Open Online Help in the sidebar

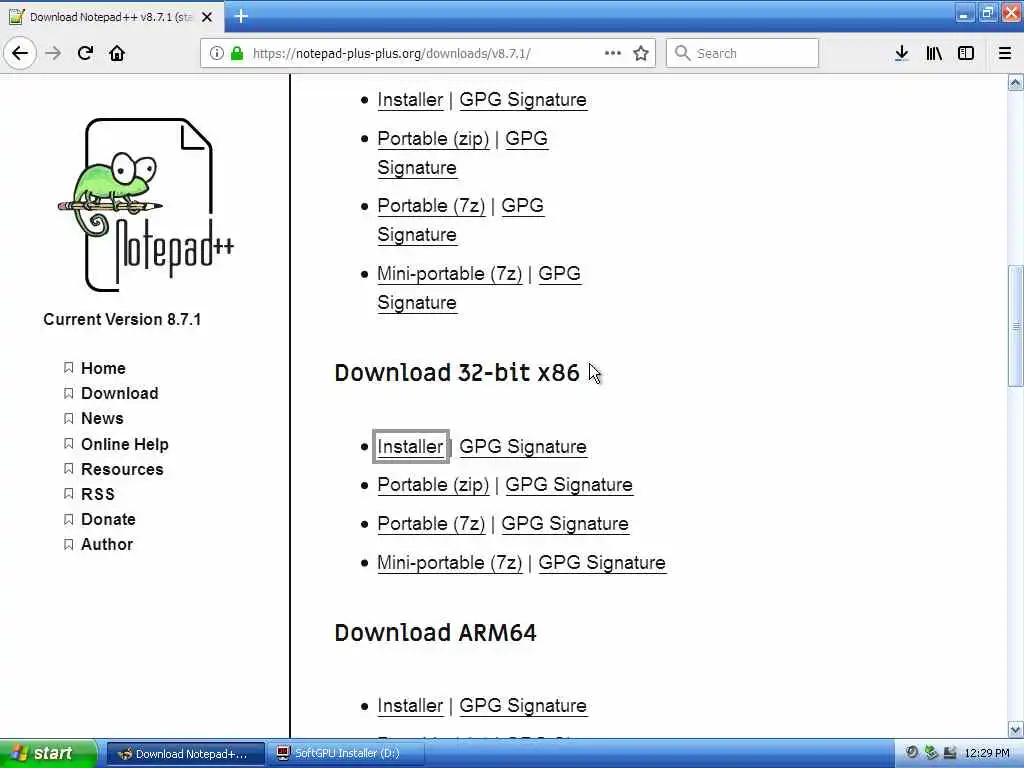(x=124, y=444)
